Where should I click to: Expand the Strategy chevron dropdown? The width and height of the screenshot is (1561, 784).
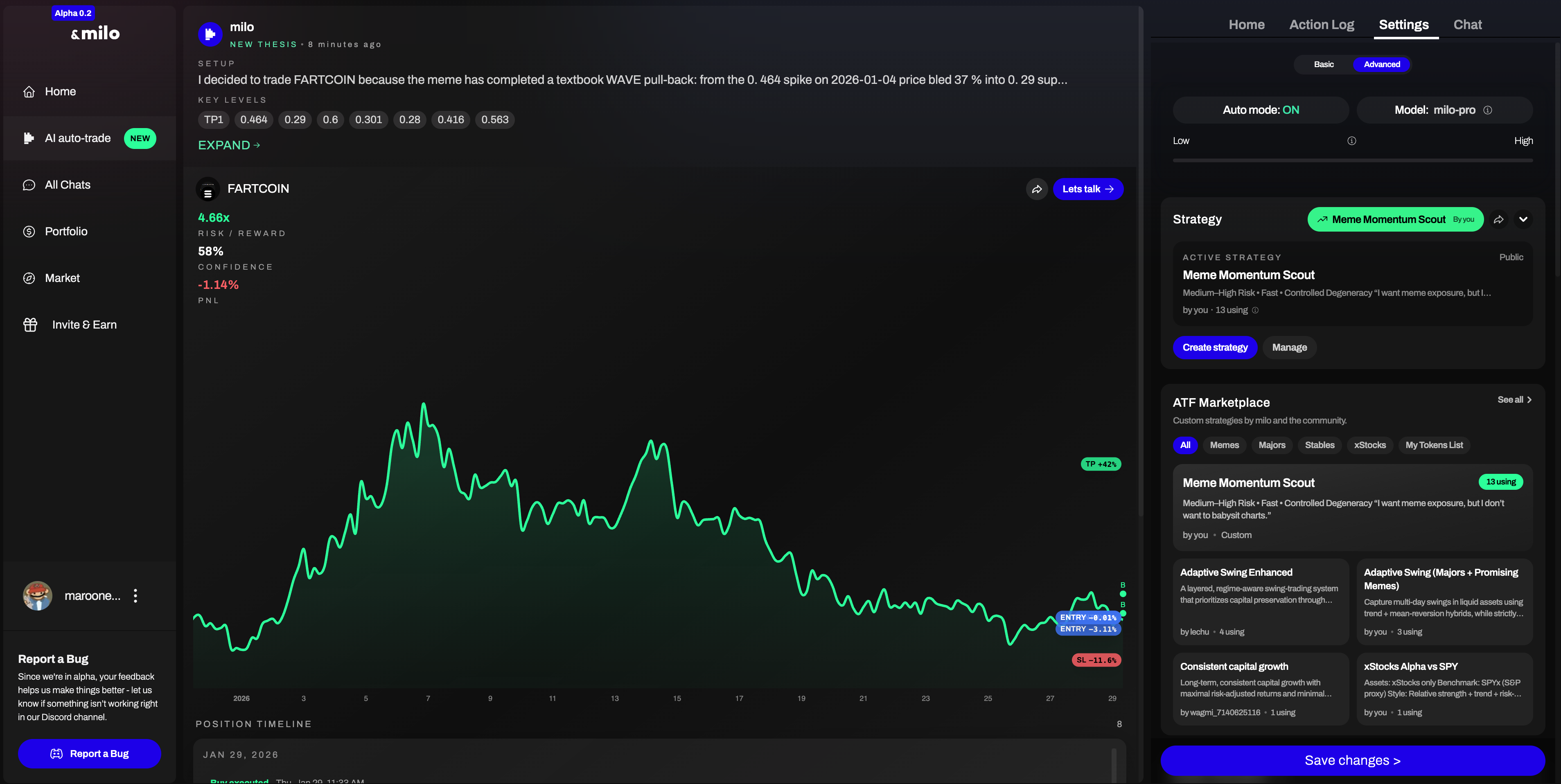pos(1523,219)
